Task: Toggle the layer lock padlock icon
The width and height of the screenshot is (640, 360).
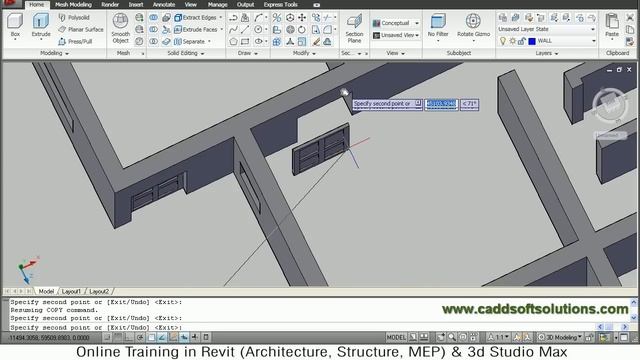Action: point(522,41)
